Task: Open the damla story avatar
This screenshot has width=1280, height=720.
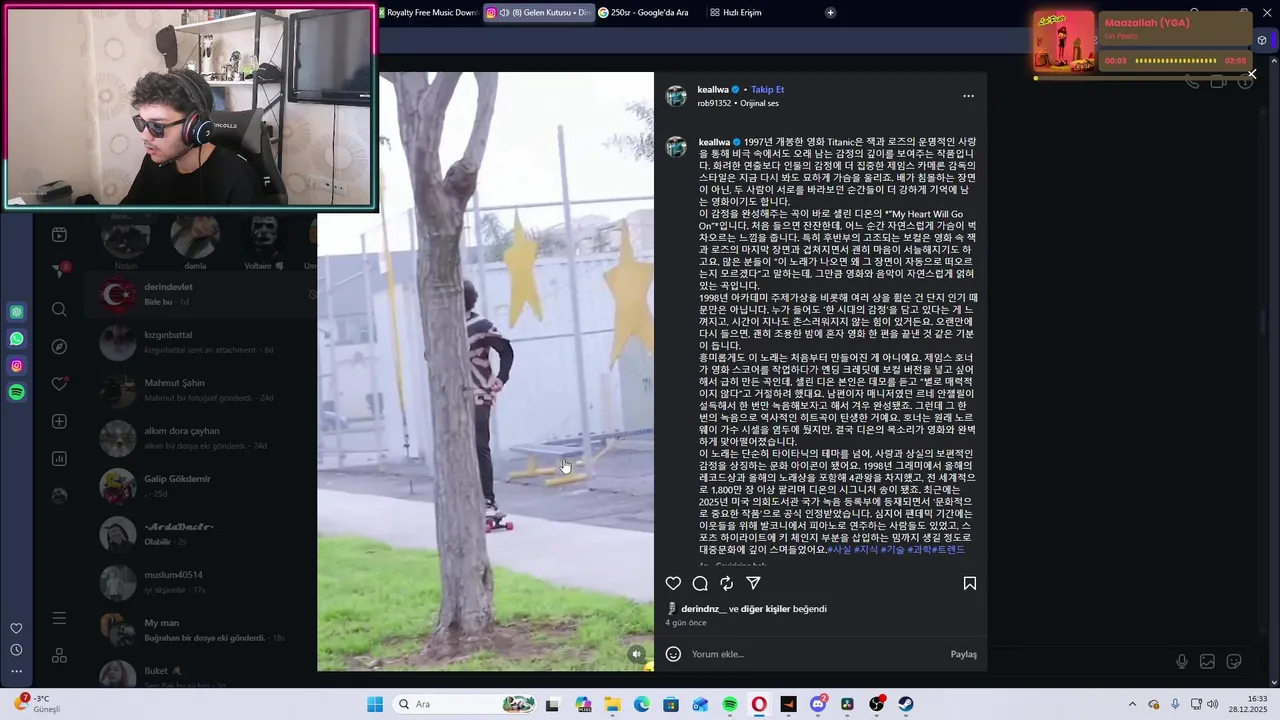Action: click(195, 238)
